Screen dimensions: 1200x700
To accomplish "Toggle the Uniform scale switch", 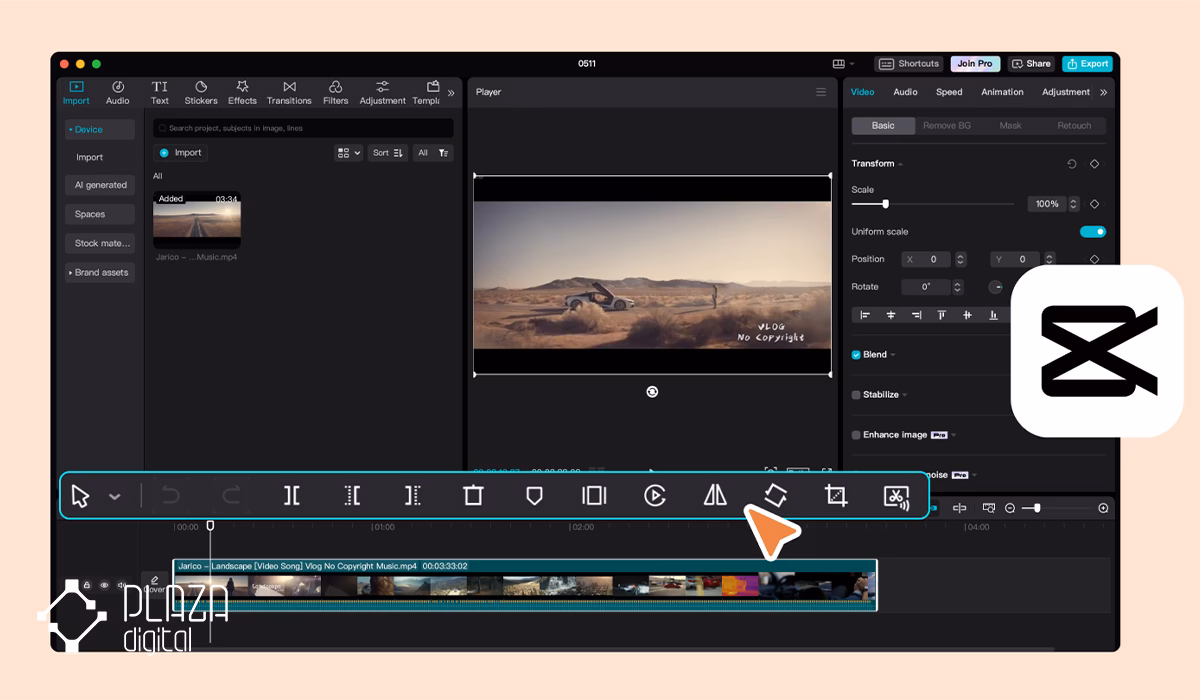I will 1093,232.
